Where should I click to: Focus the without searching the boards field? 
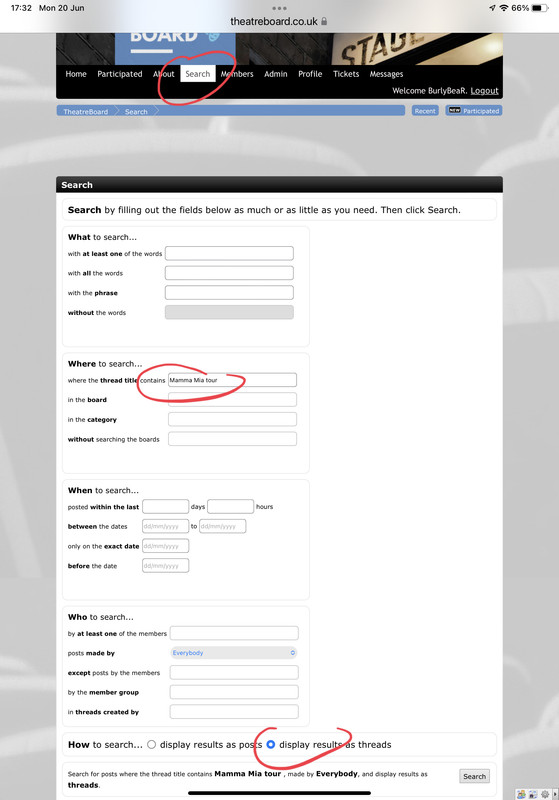tap(232, 439)
